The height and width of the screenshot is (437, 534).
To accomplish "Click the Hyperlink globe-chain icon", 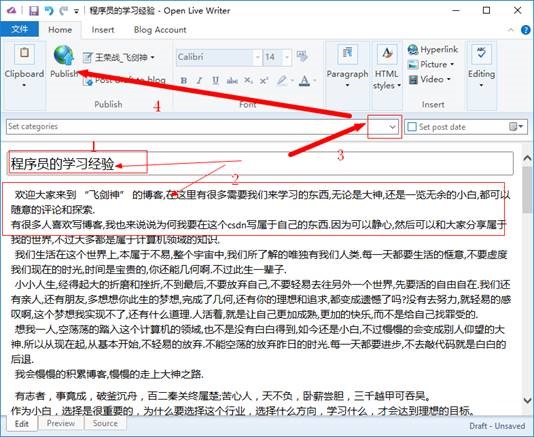I will 413,50.
